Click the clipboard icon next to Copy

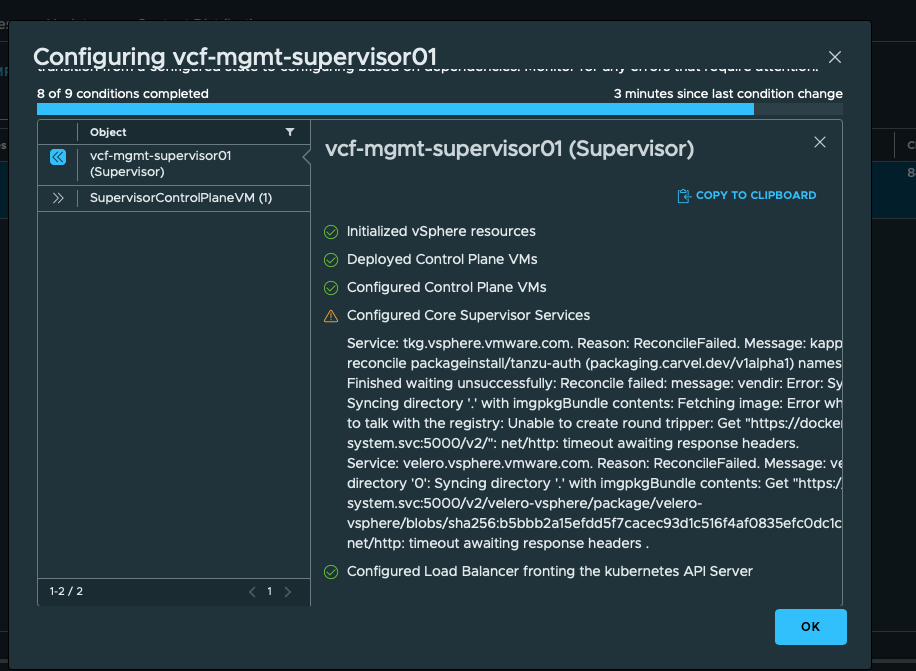(683, 196)
